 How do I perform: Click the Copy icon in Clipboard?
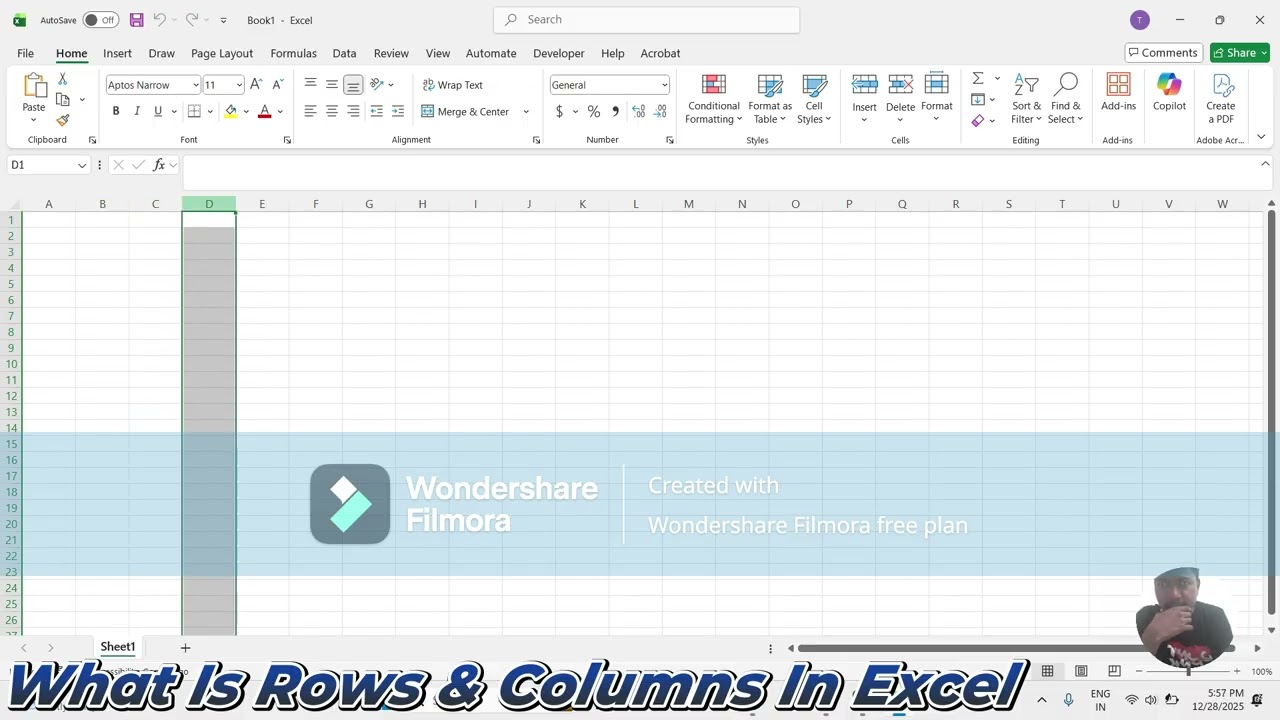(62, 99)
